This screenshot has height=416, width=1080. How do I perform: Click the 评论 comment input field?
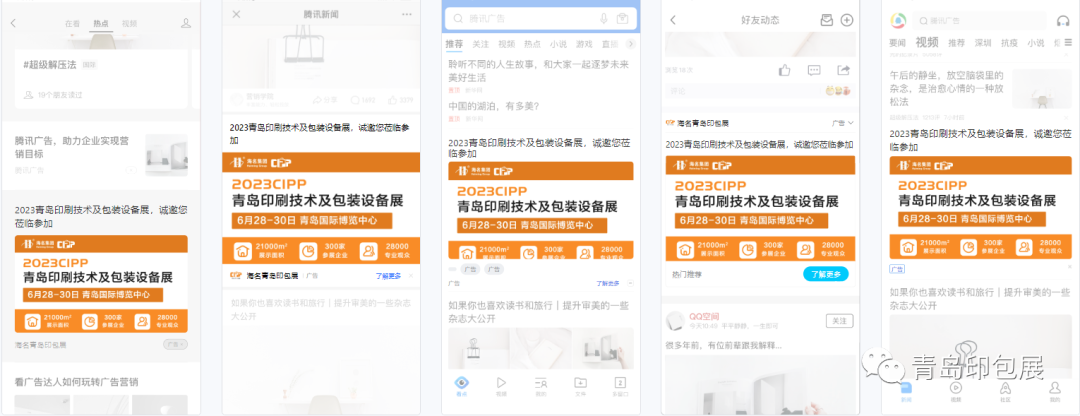pyautogui.click(x=758, y=90)
